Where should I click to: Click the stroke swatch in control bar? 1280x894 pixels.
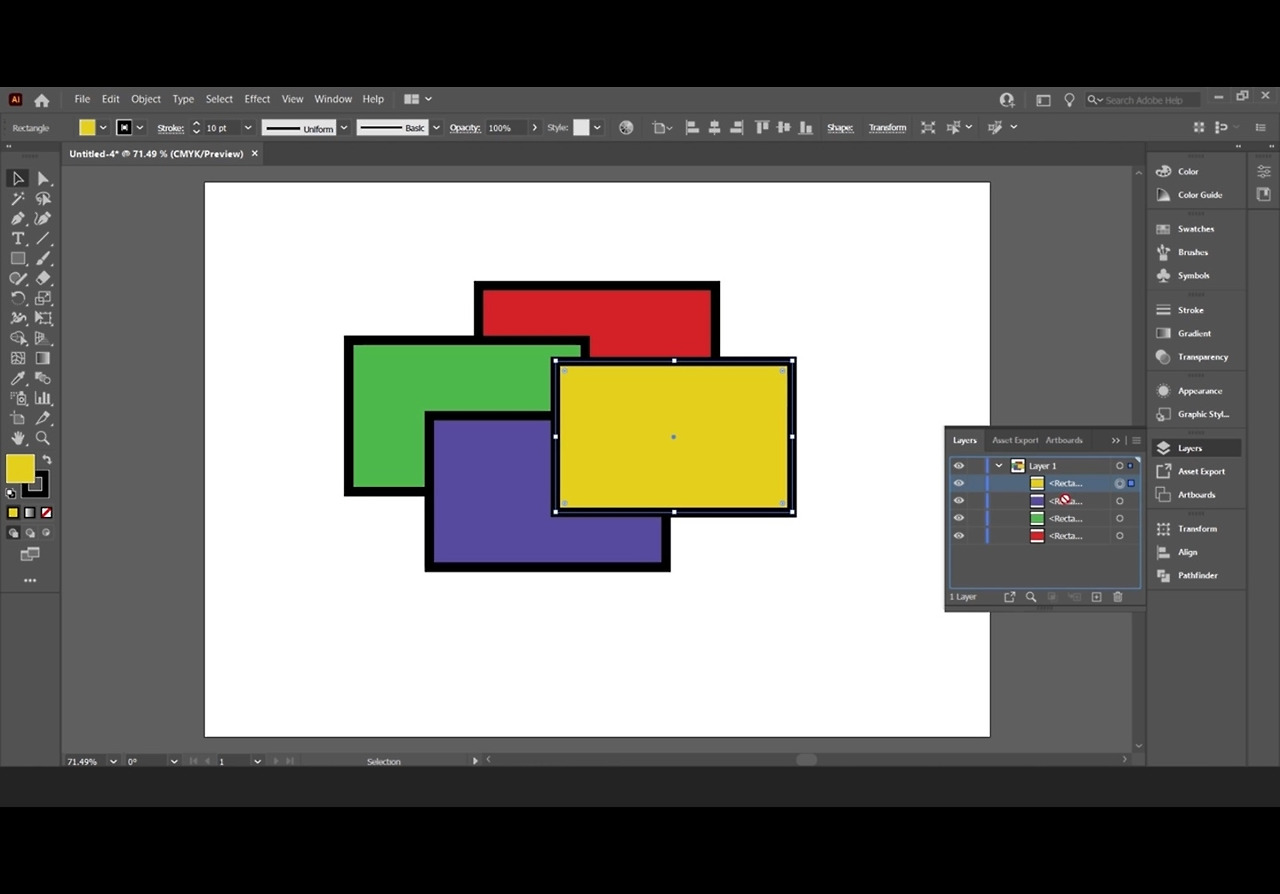124,128
